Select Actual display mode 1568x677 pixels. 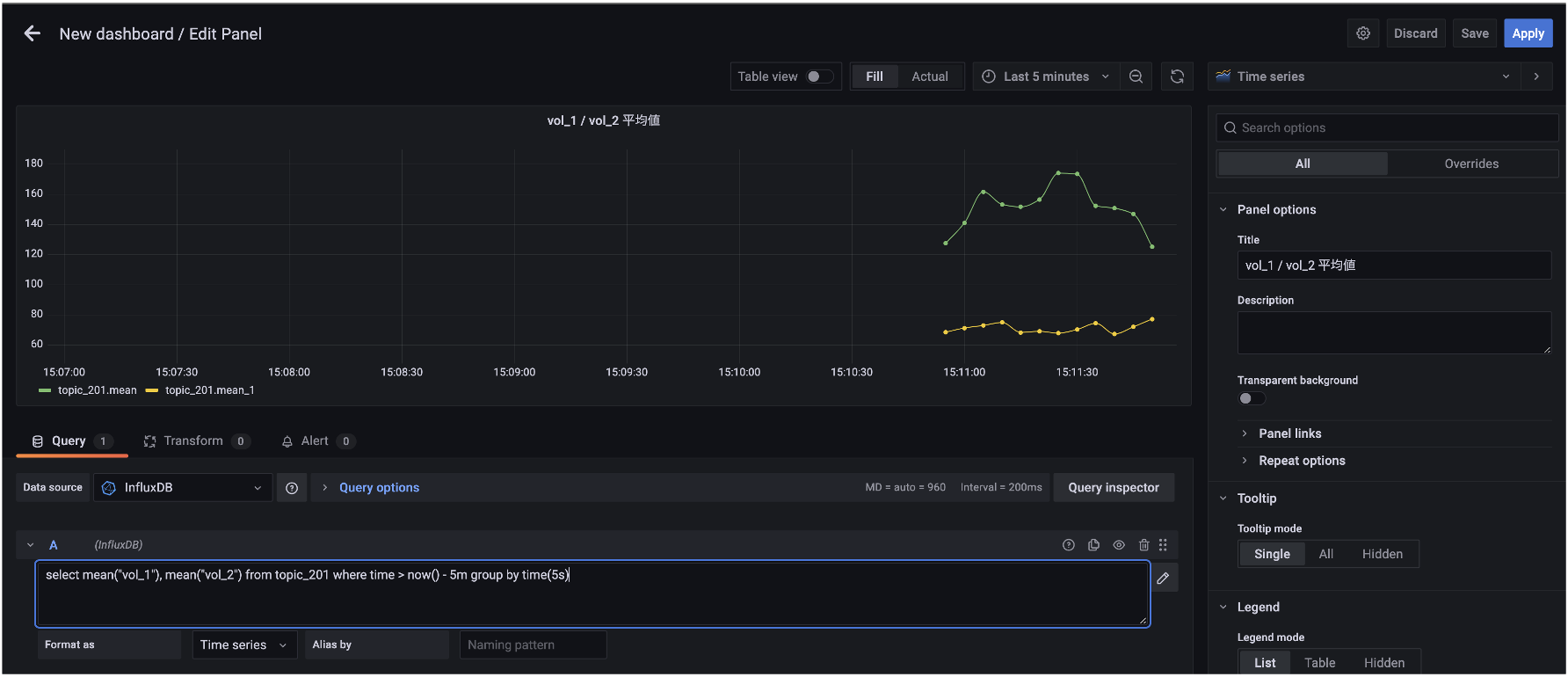pos(930,76)
